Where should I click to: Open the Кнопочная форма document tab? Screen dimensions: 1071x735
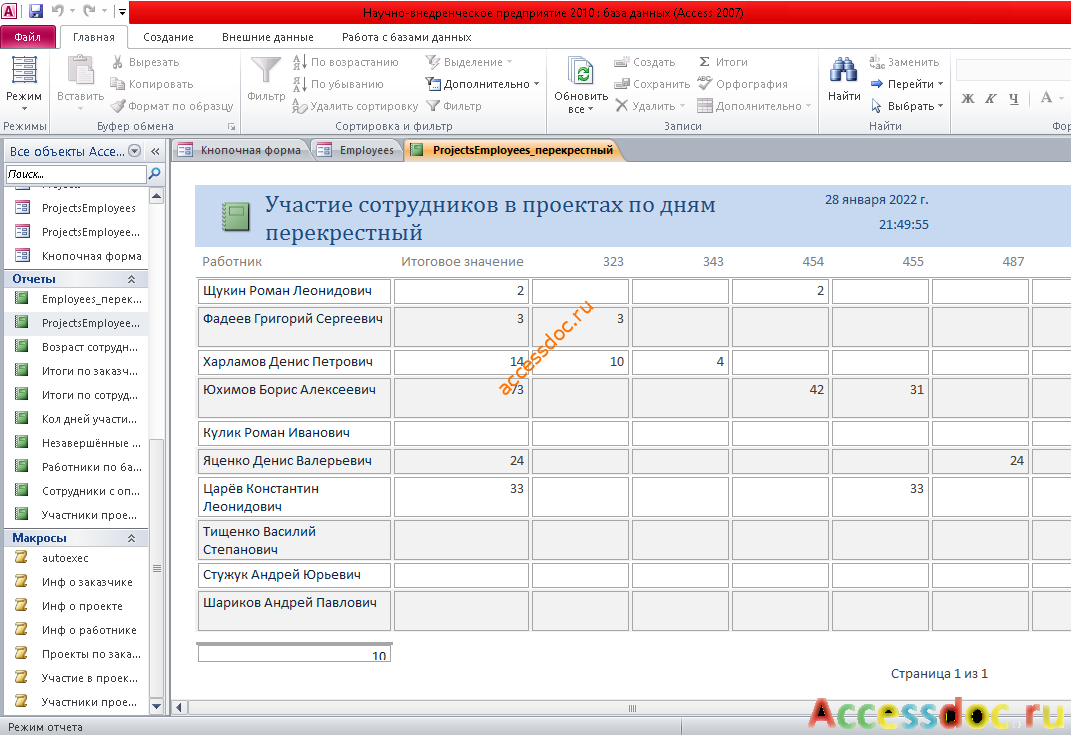(x=240, y=150)
